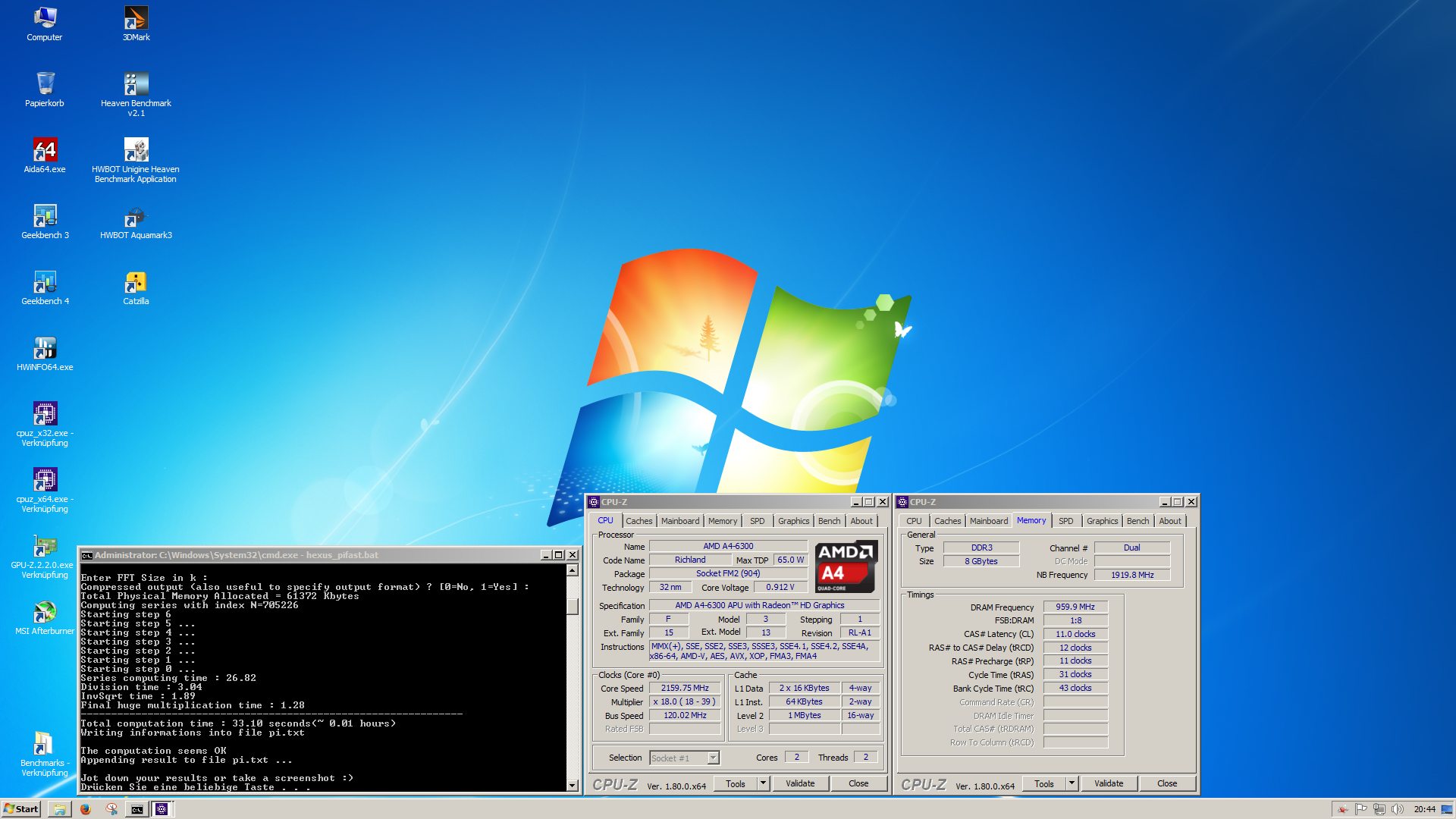Open SPD tab in right CPU-Z window
Viewport: 1456px width, 819px height.
[1065, 521]
